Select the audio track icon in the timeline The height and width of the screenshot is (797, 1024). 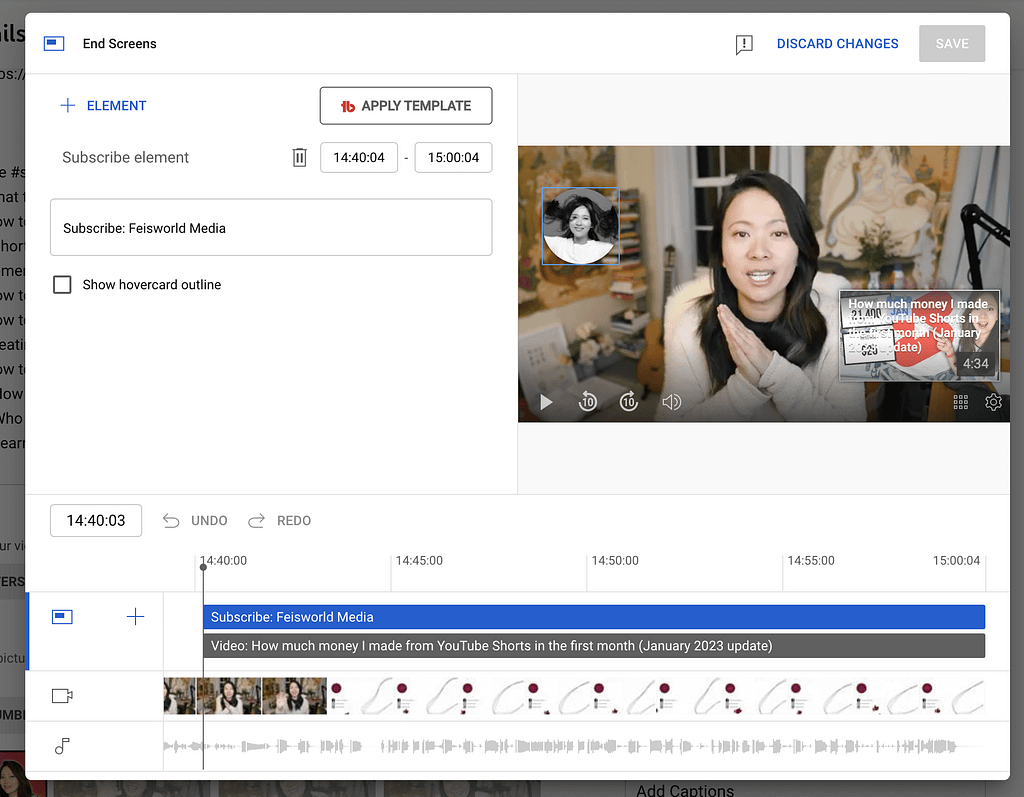pyautogui.click(x=62, y=746)
